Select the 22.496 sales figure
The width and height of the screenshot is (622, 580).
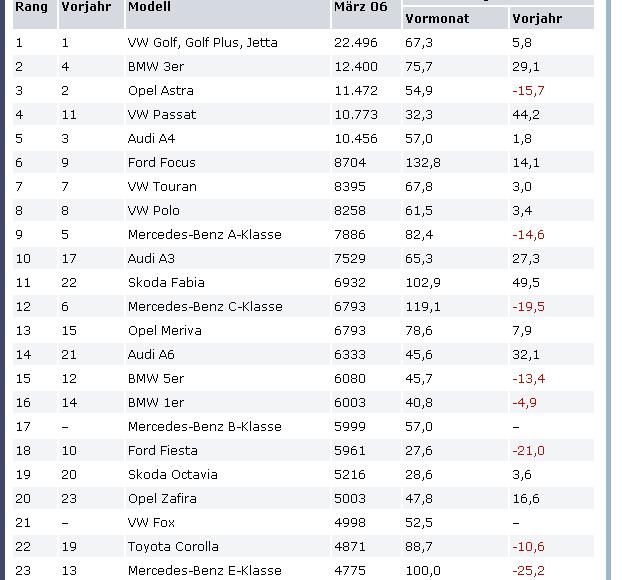356,43
